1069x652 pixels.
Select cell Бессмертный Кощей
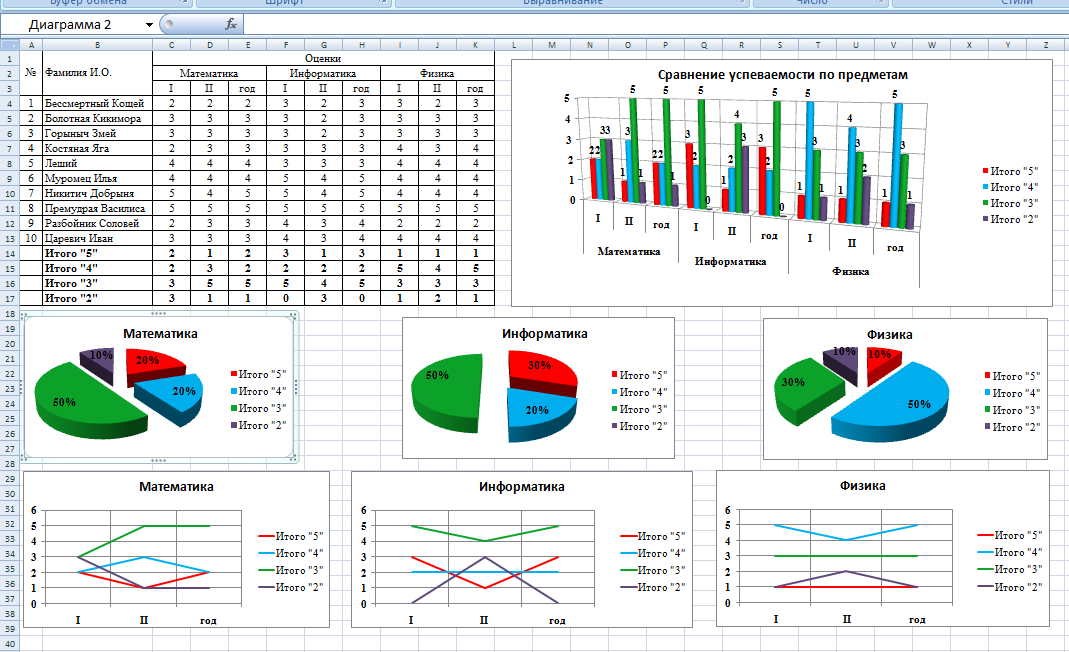(x=97, y=104)
